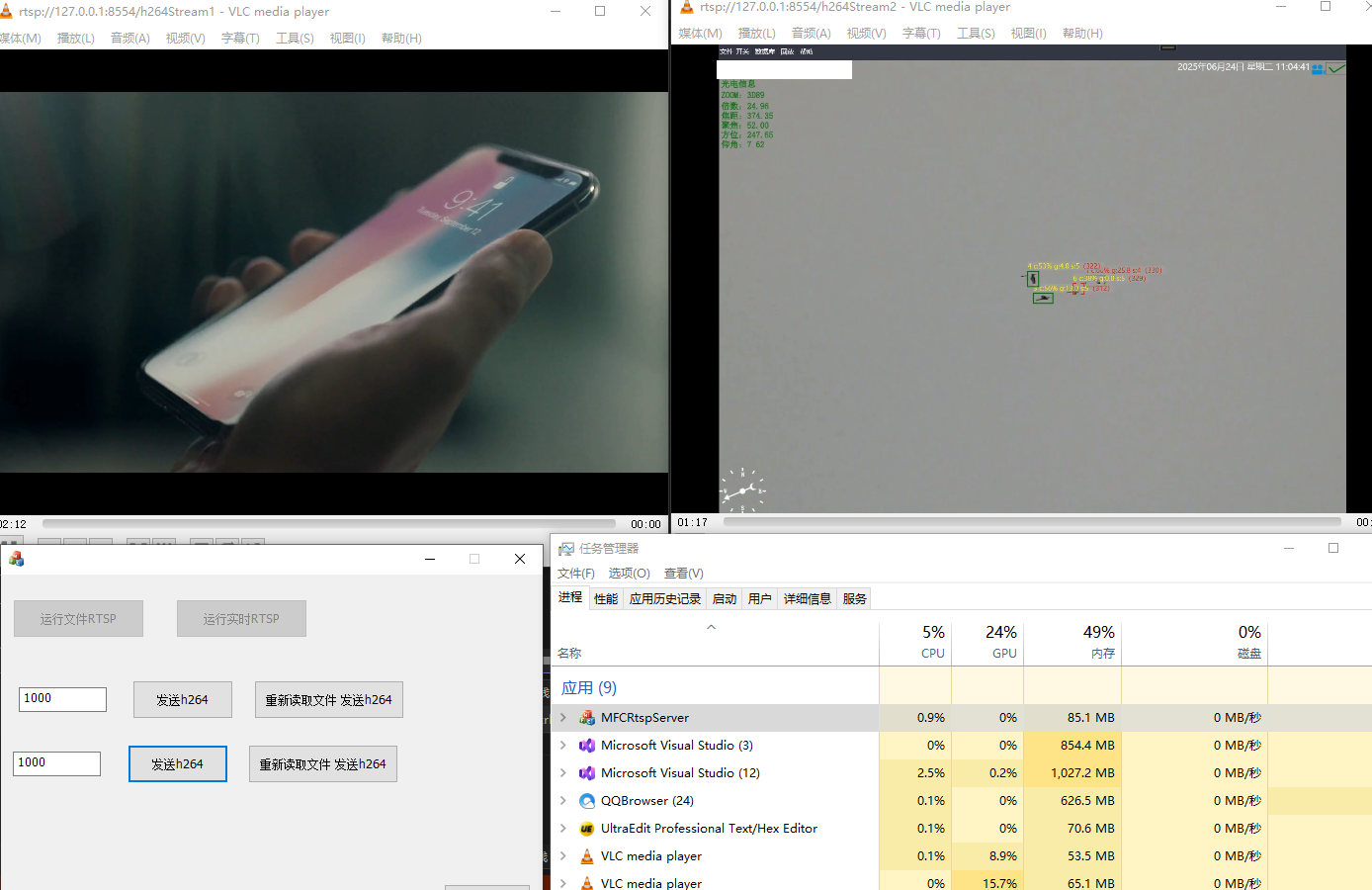Click the Visual Studio icon in the Microsoft Visual Studio (3) row

(x=587, y=746)
